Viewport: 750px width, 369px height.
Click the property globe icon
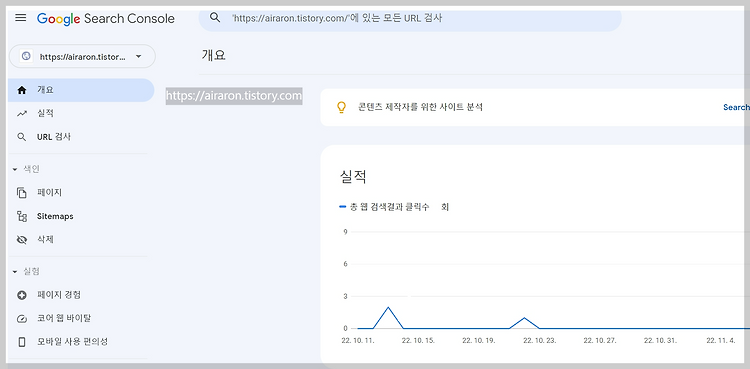click(x=26, y=56)
